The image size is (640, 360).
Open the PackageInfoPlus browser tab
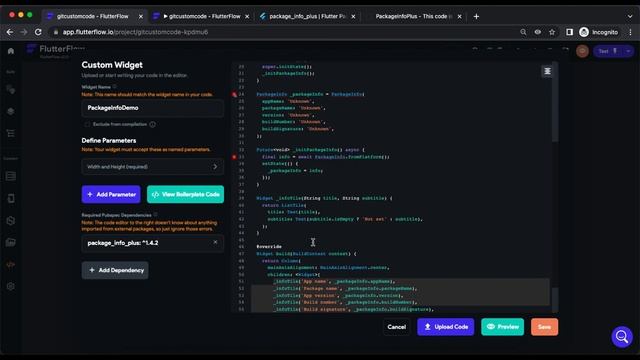click(x=413, y=16)
